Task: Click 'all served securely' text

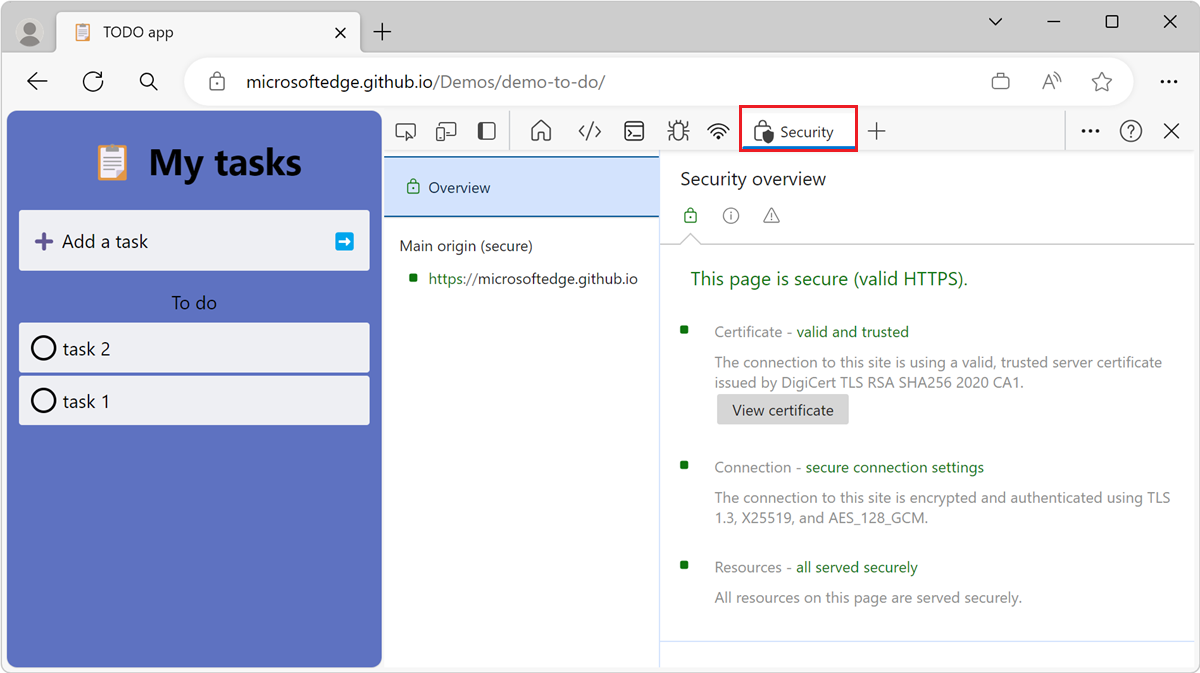Action: (857, 567)
